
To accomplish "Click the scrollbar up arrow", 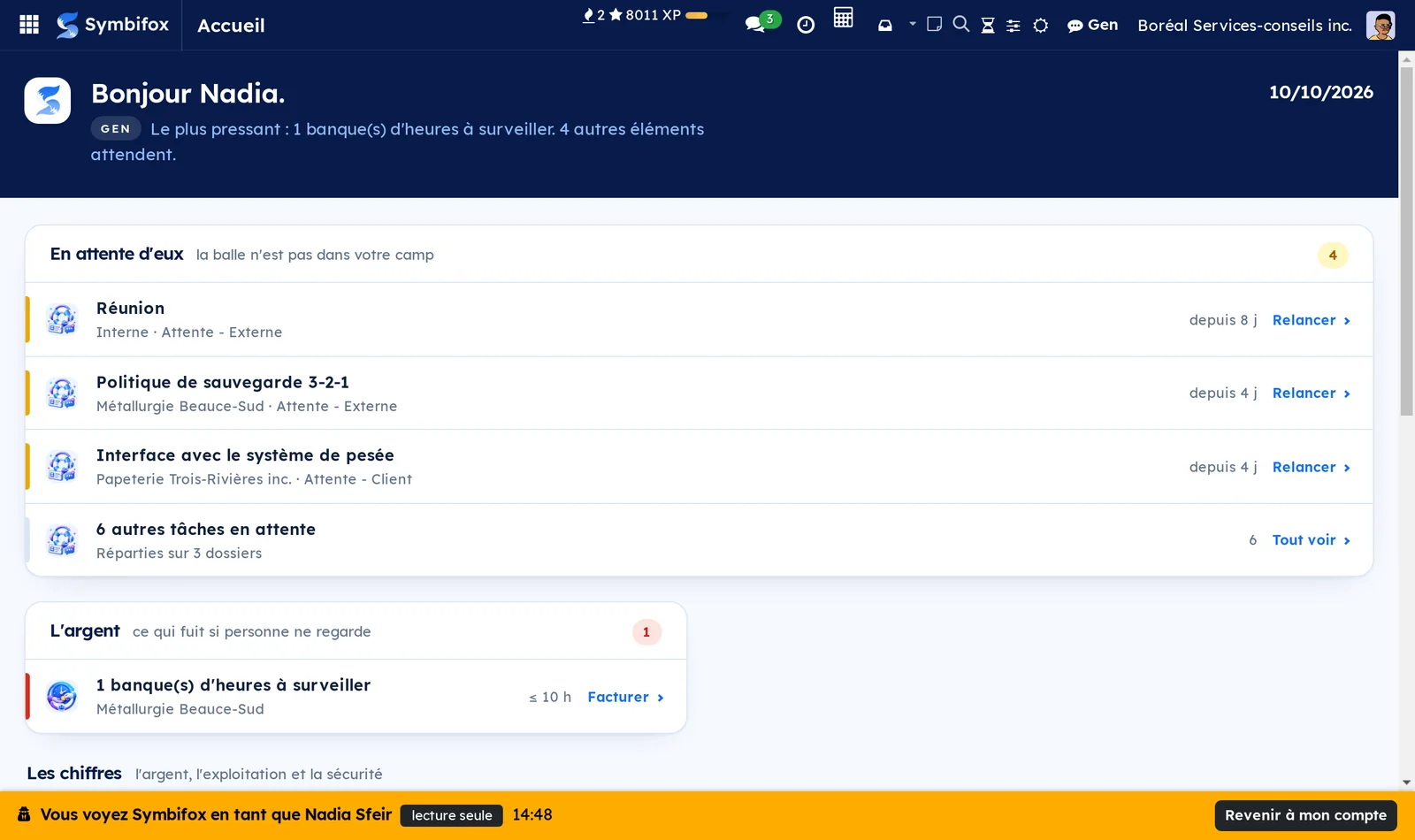I will click(x=1406, y=59).
